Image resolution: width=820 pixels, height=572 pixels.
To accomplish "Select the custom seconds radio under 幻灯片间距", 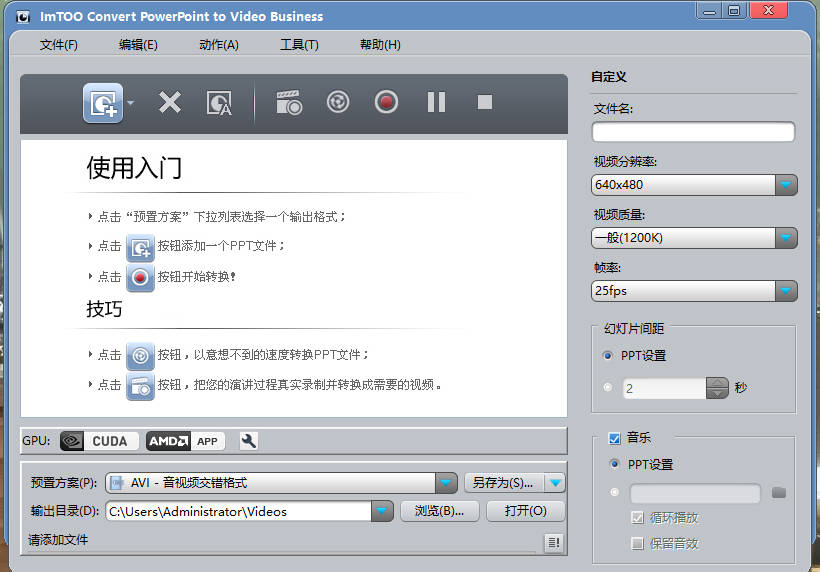I will (x=608, y=387).
